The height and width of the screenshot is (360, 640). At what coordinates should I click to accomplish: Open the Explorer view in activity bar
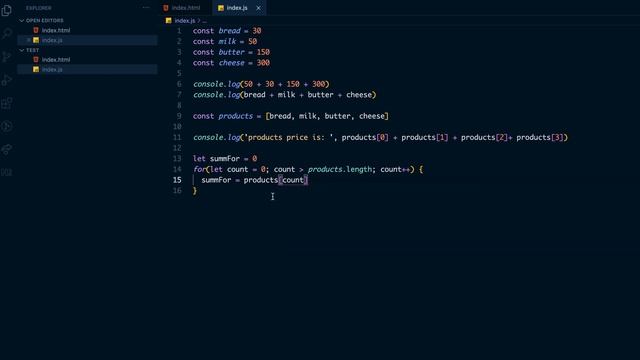point(7,10)
